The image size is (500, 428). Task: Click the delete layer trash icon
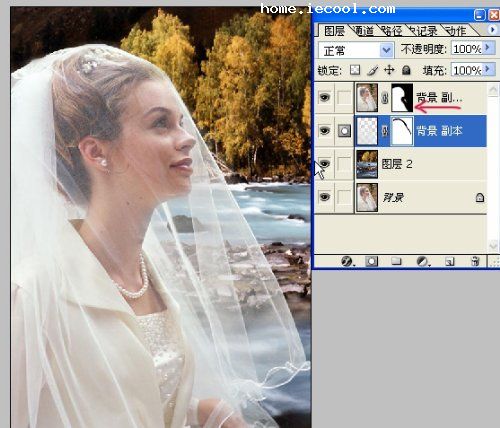point(475,261)
